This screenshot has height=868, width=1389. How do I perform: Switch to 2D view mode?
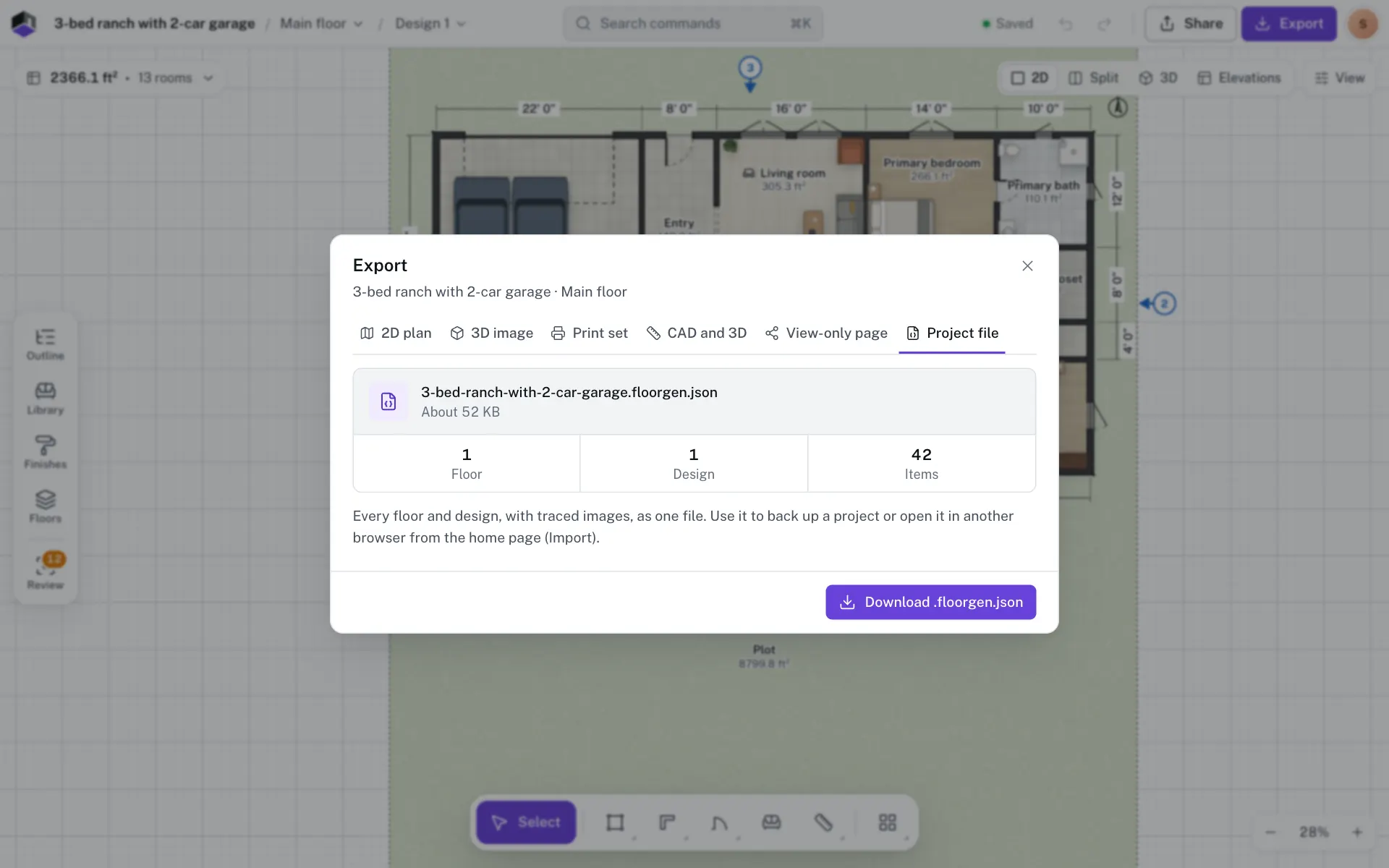click(1029, 77)
